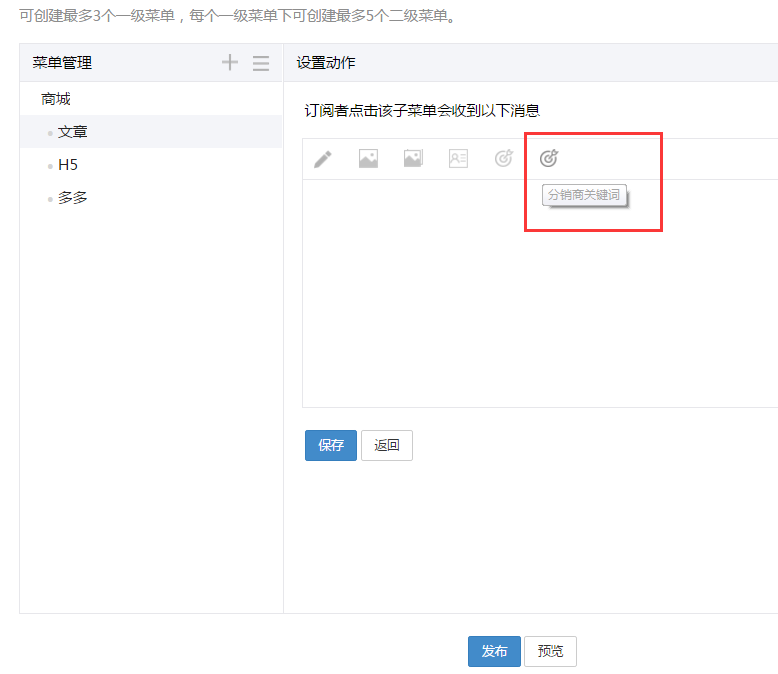
Task: Open the H5 submenu item
Action: pyautogui.click(x=68, y=165)
